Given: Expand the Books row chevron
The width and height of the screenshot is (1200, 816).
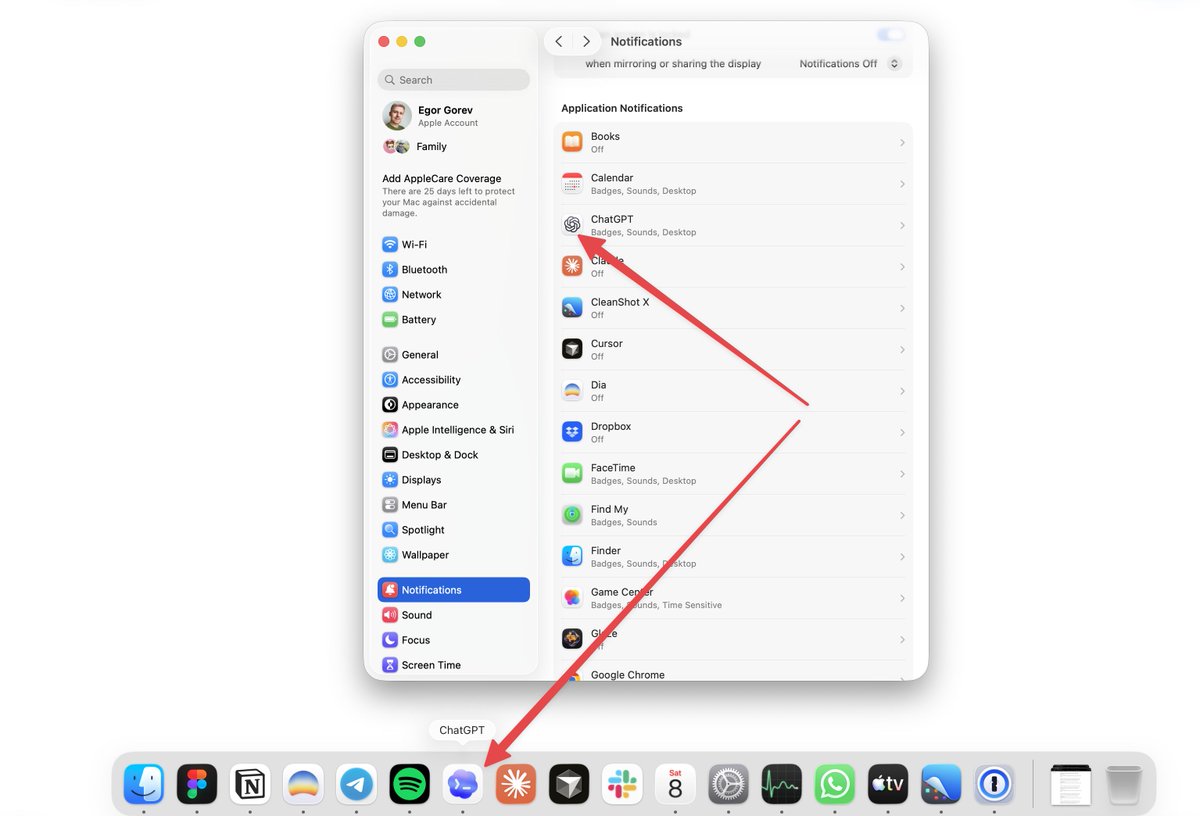Looking at the screenshot, I should [x=902, y=143].
